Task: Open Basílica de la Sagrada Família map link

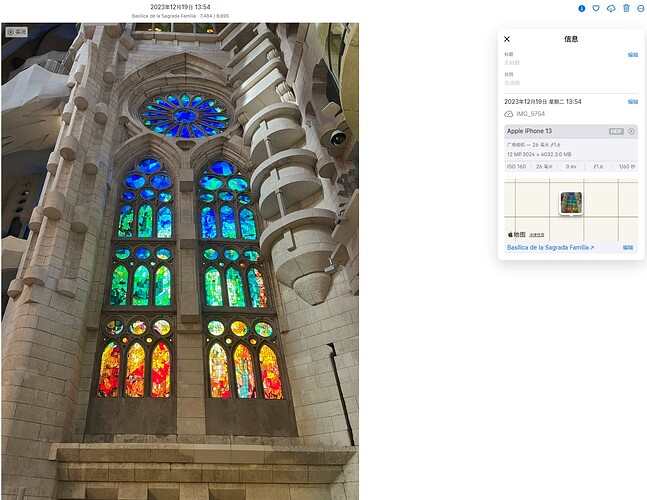Action: point(550,248)
